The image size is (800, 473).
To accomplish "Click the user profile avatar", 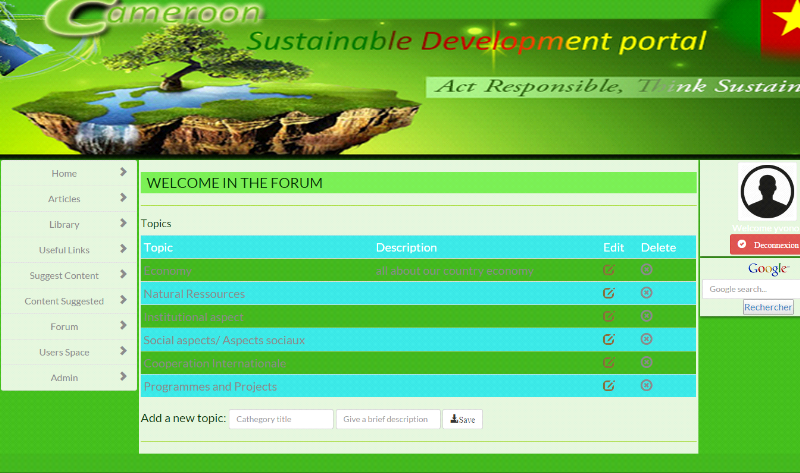I will (767, 192).
